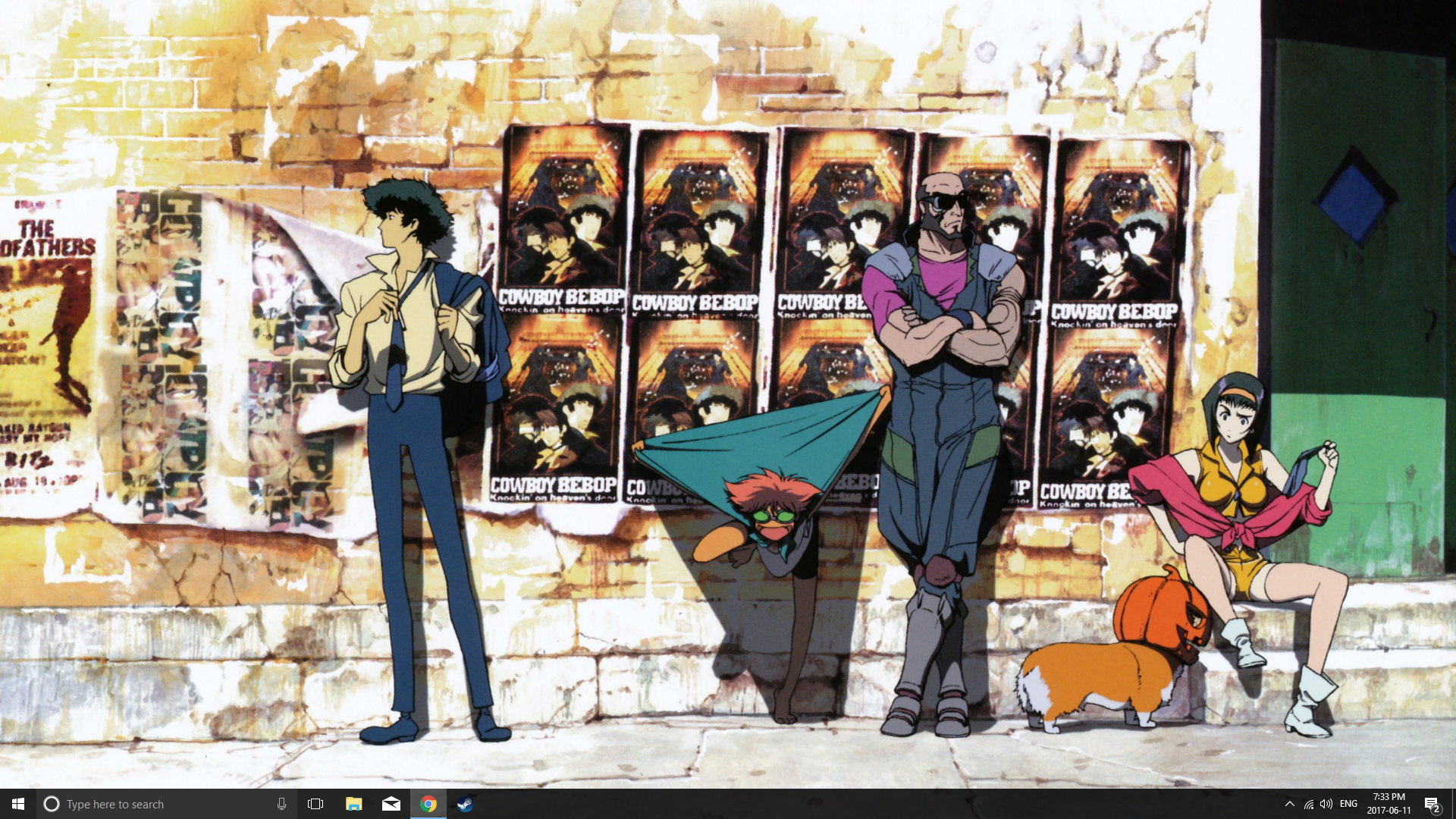Click the notification count badge showing 2
Viewport: 1456px width, 819px height.
pyautogui.click(x=1436, y=809)
